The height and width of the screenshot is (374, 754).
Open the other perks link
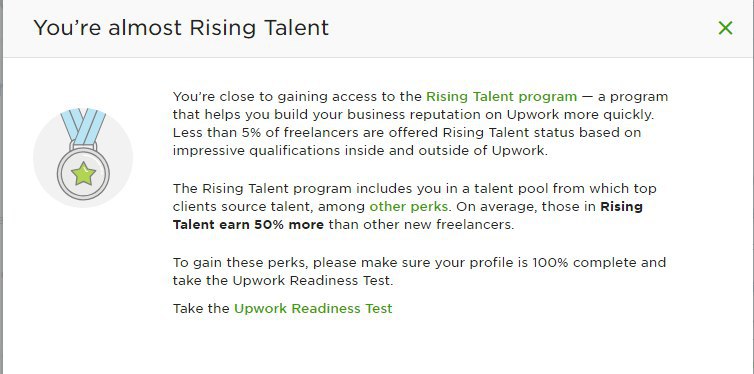tap(409, 207)
